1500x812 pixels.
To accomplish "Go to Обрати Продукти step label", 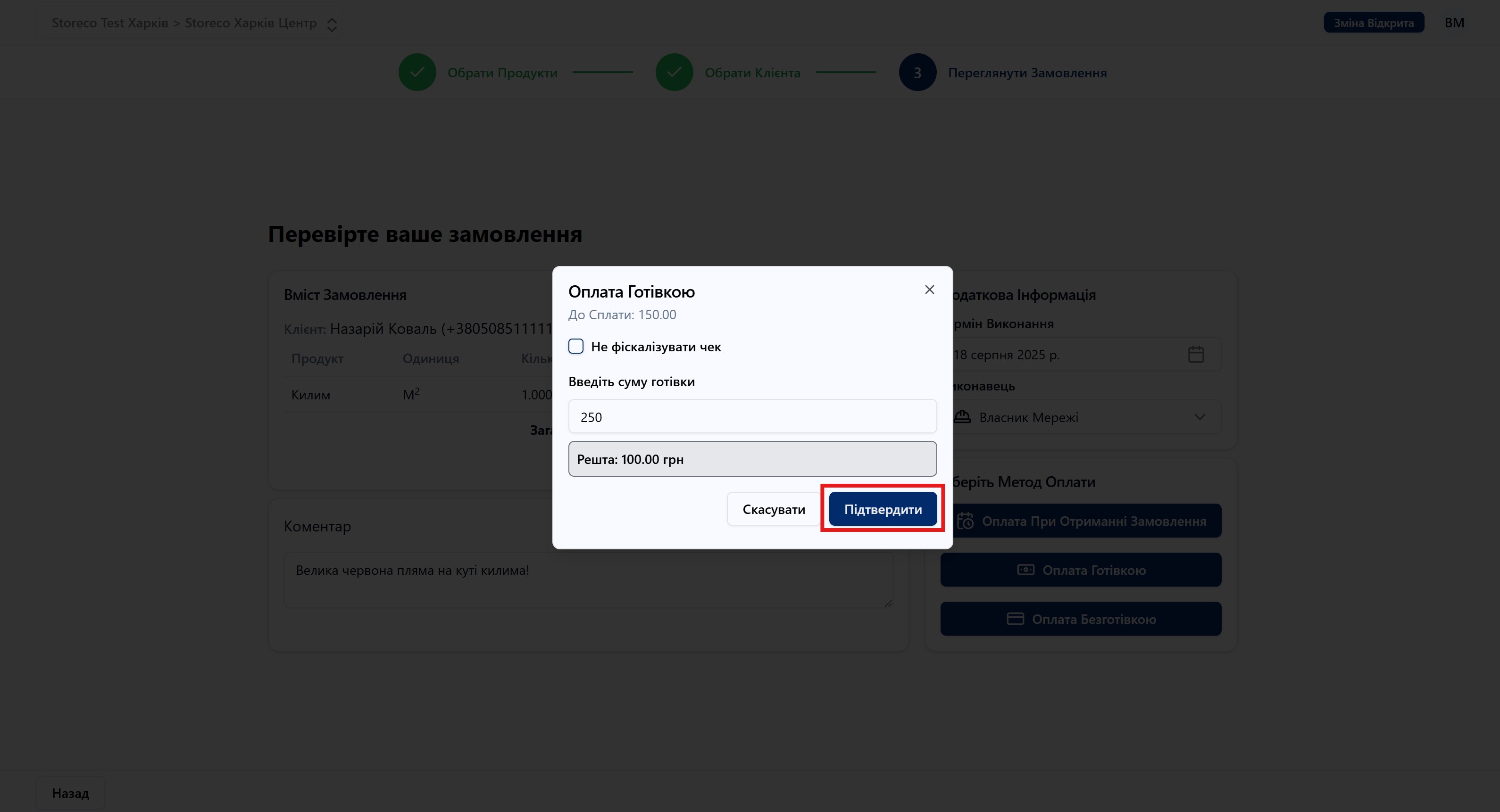I will pos(502,73).
